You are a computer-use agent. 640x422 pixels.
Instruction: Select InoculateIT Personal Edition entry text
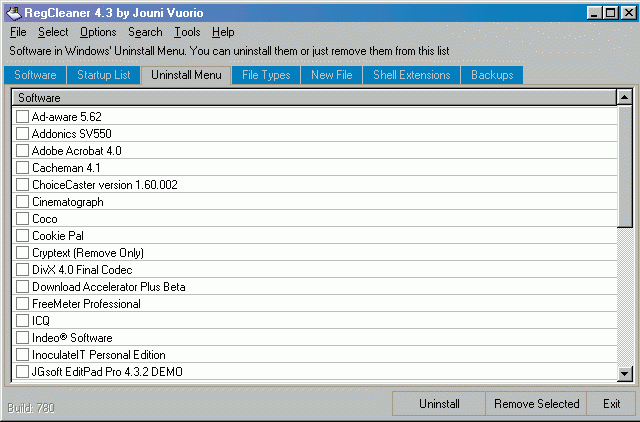[98, 355]
